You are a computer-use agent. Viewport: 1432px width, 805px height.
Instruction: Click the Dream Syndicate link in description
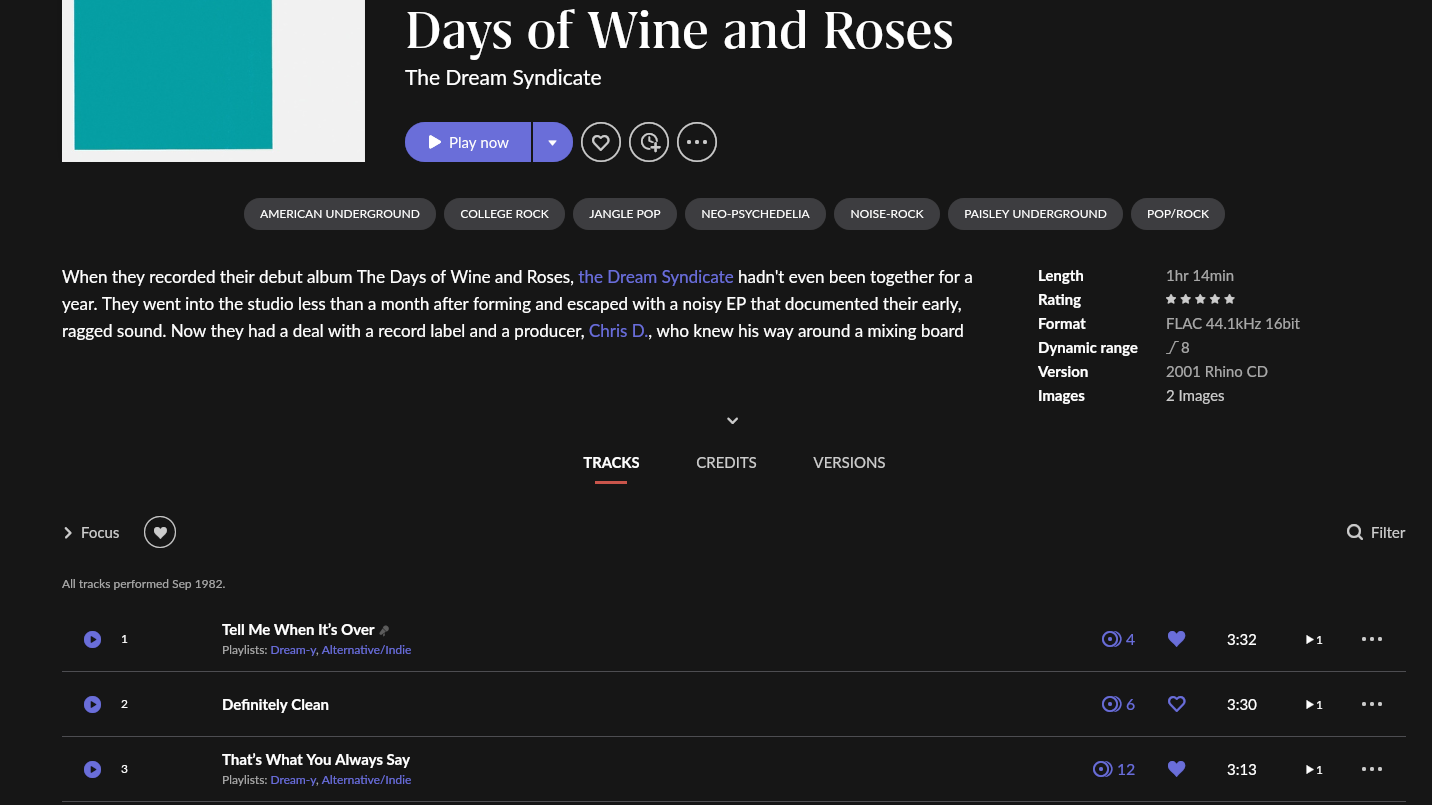(x=655, y=276)
